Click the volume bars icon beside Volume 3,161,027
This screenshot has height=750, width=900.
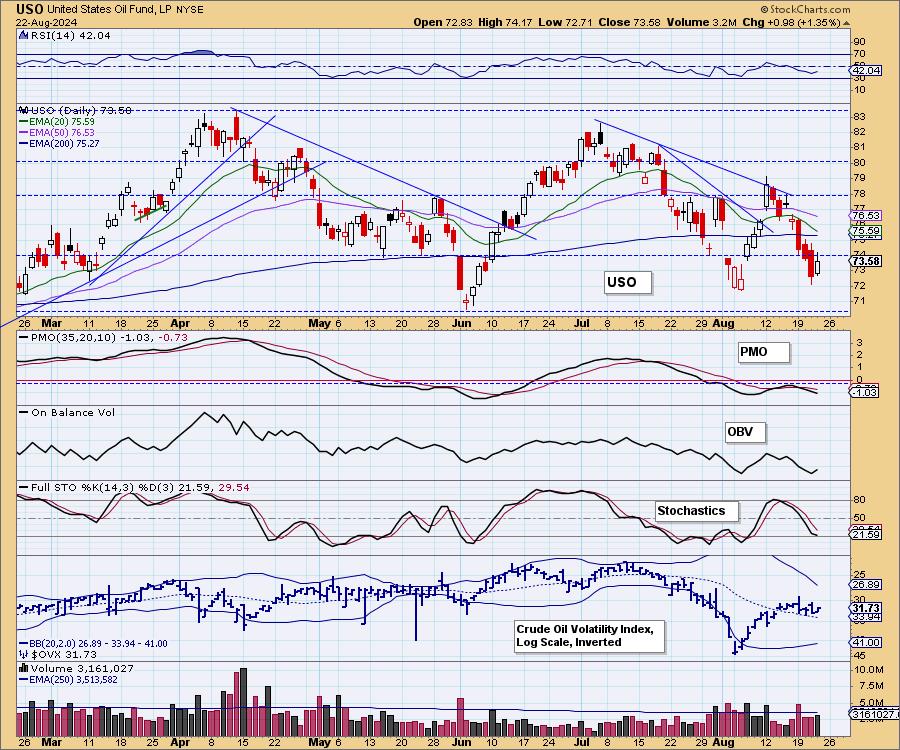(24, 668)
